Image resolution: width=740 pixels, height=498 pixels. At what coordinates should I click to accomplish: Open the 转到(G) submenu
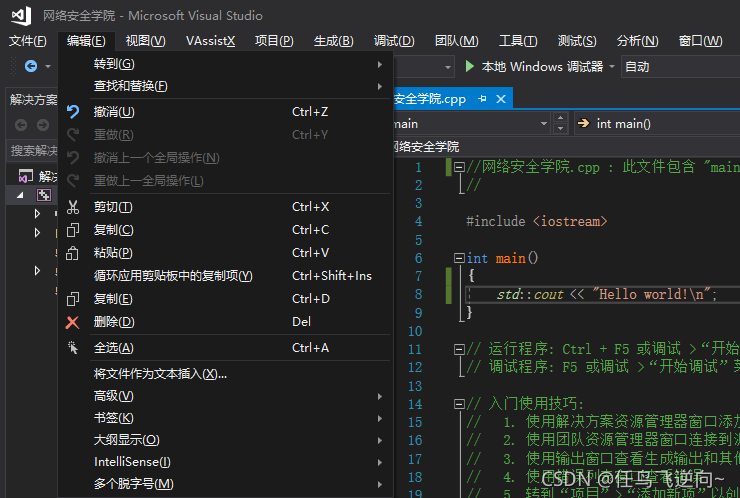coord(226,64)
